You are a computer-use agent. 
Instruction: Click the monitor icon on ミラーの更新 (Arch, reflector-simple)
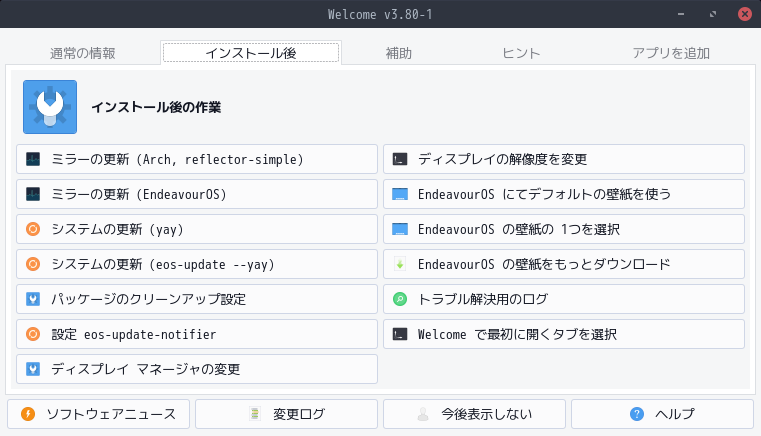pos(33,159)
